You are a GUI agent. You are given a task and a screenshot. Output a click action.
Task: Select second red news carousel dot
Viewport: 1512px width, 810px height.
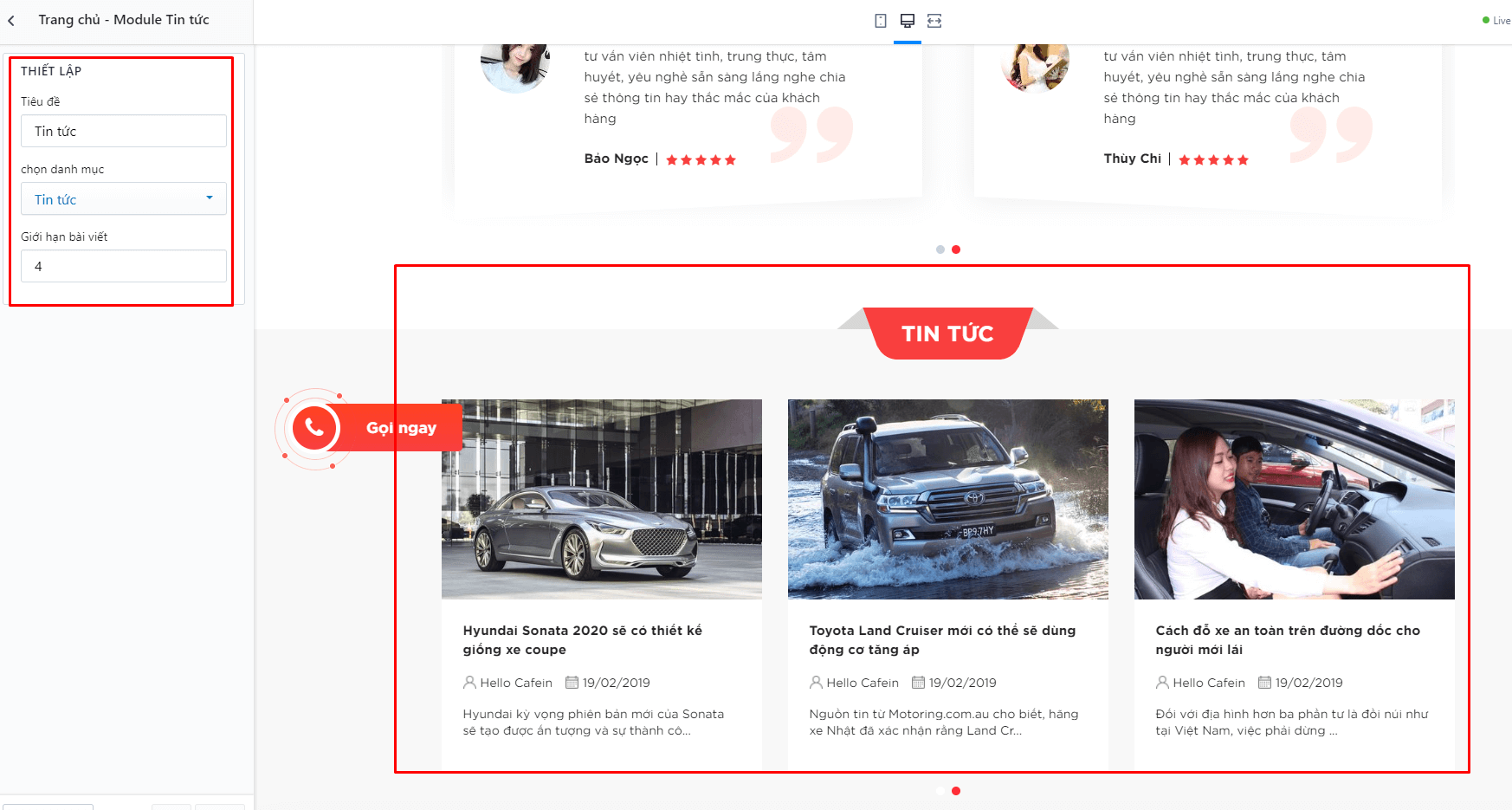[956, 791]
